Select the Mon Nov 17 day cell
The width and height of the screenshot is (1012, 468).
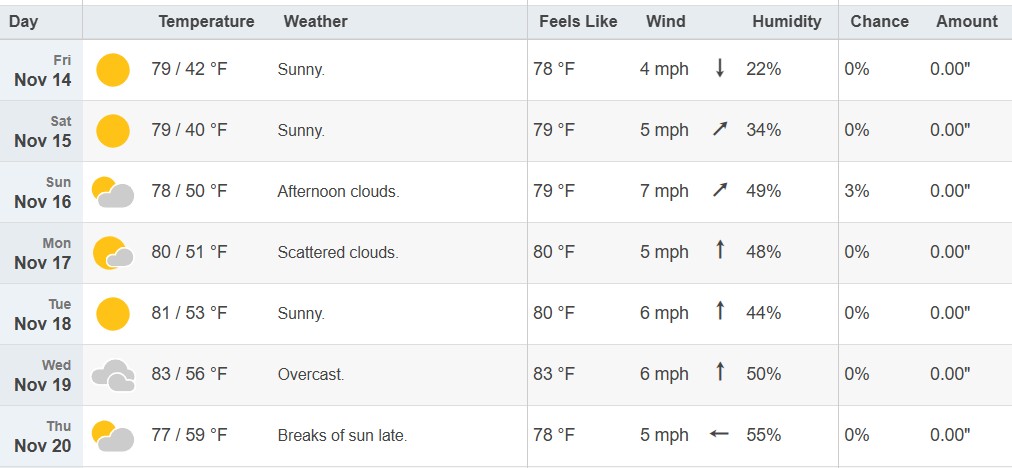coord(43,253)
